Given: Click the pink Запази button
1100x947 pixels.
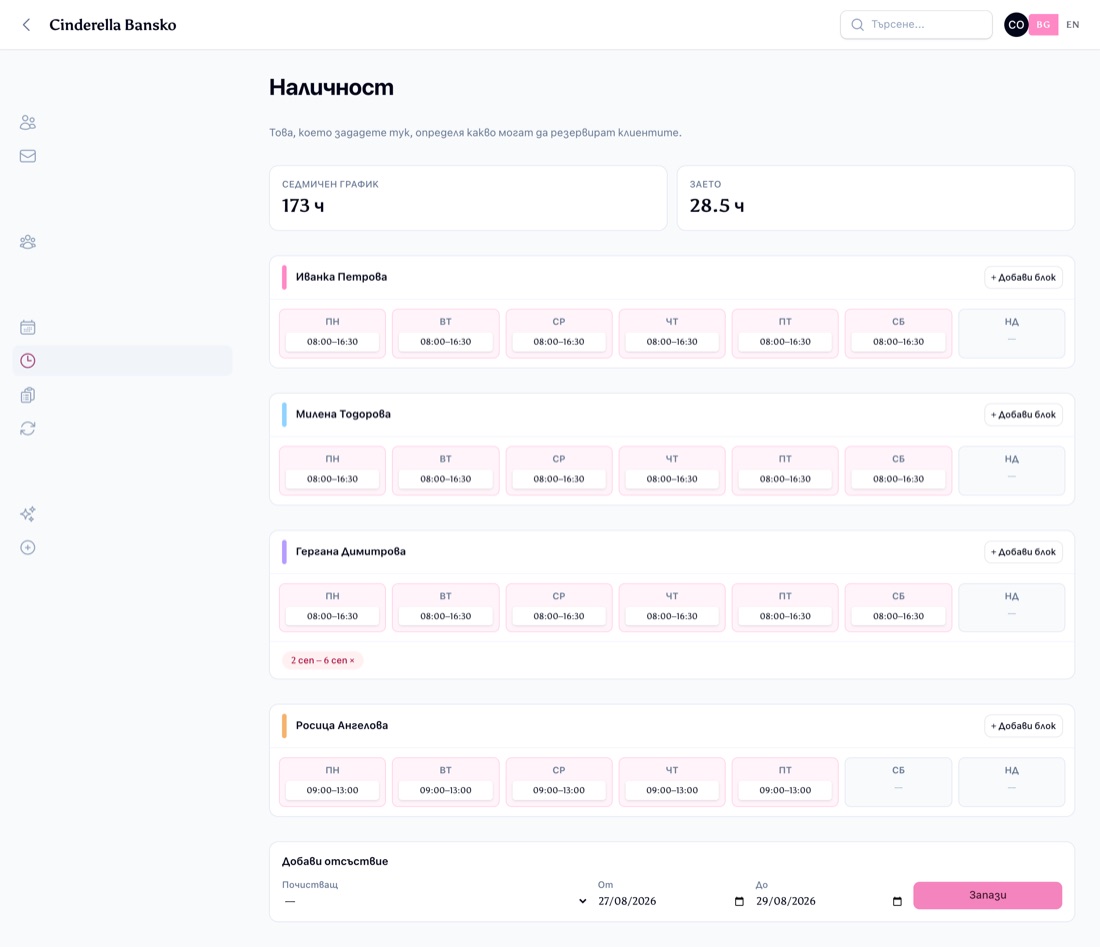Looking at the screenshot, I should click(x=987, y=895).
